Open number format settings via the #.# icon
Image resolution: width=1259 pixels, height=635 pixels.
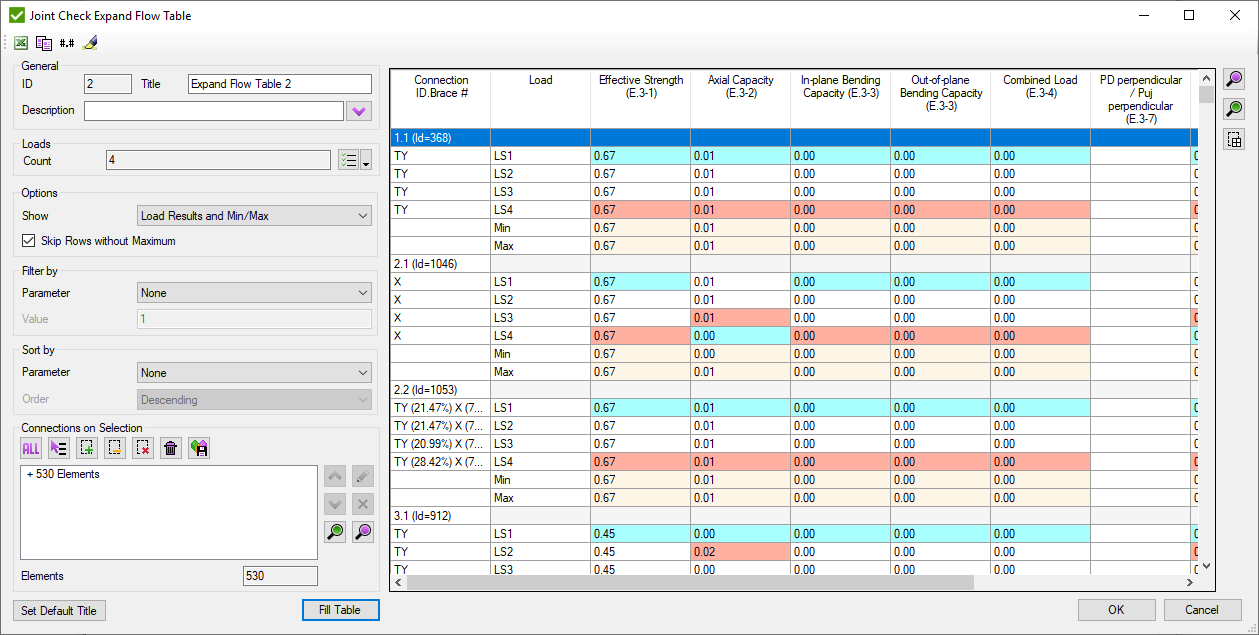tap(66, 42)
